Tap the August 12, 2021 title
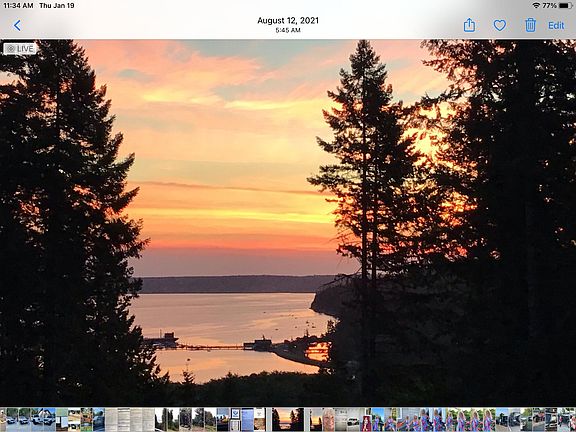 (288, 21)
